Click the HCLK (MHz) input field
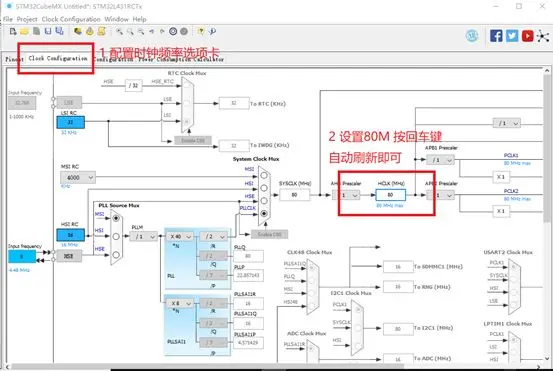This screenshot has width=553, height=371. (390, 195)
